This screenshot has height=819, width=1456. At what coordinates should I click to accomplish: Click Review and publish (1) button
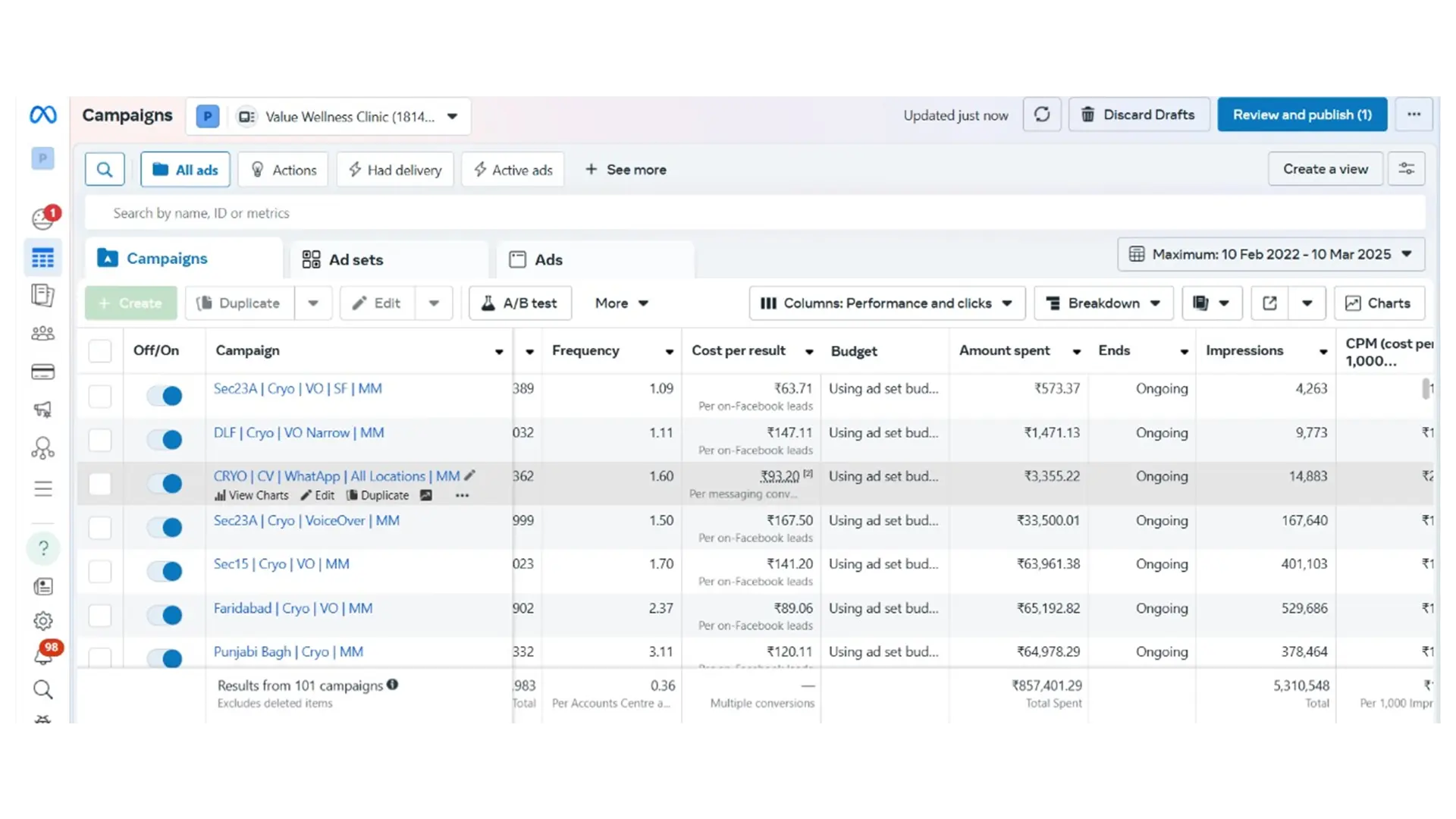coord(1302,115)
